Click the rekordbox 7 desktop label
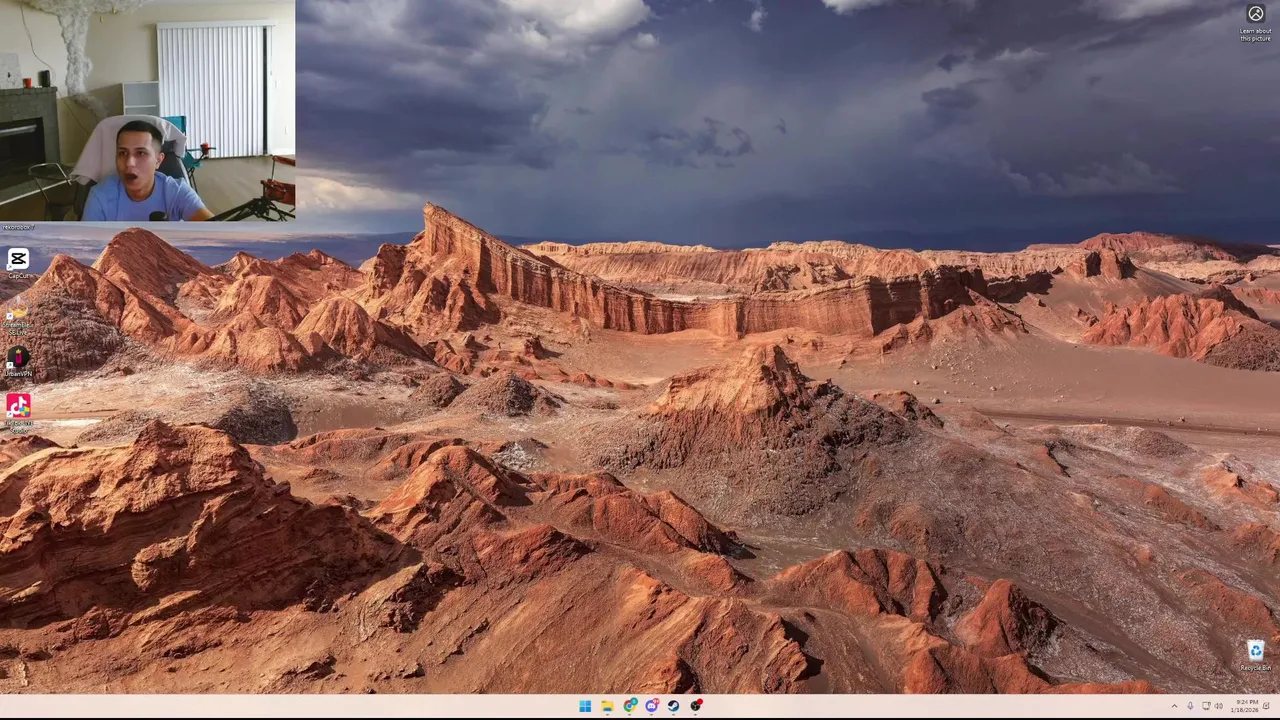This screenshot has width=1280, height=720. 18,227
